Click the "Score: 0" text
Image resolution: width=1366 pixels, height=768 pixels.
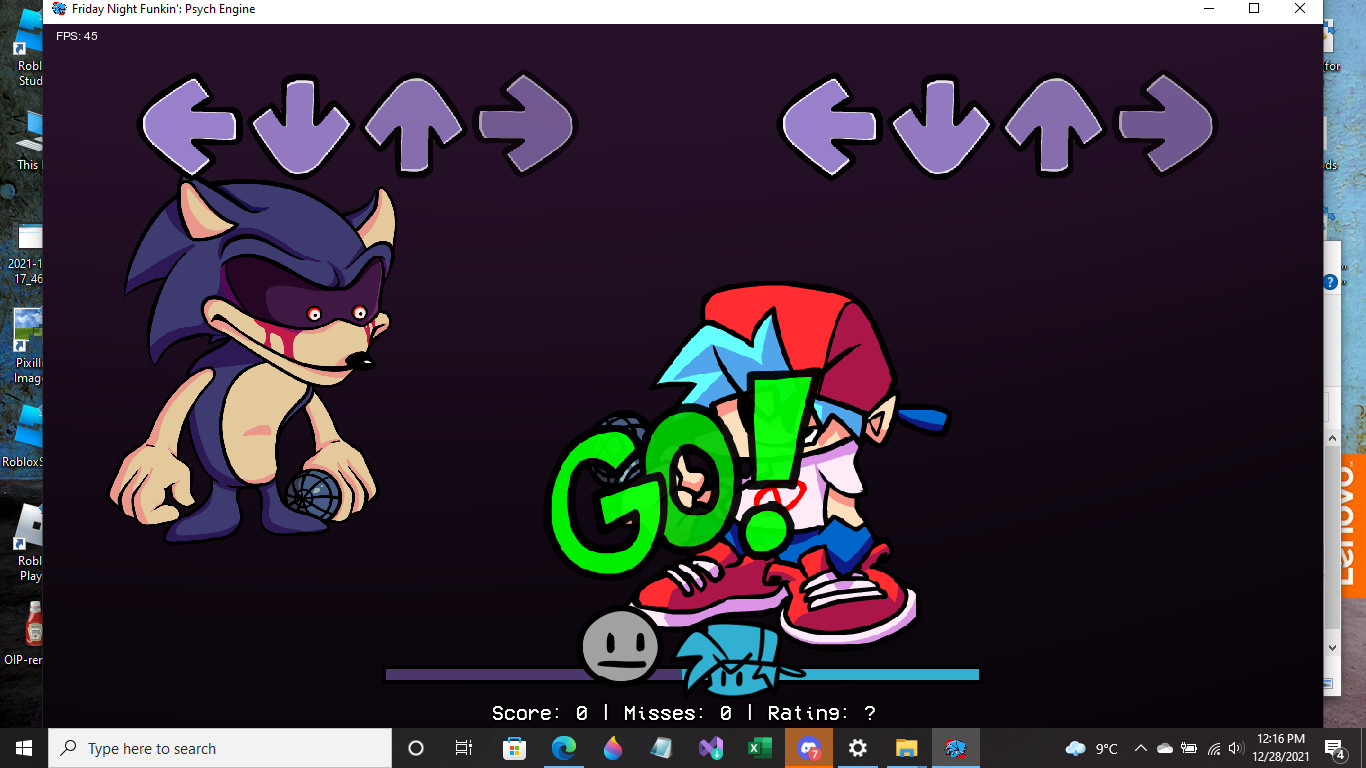540,713
